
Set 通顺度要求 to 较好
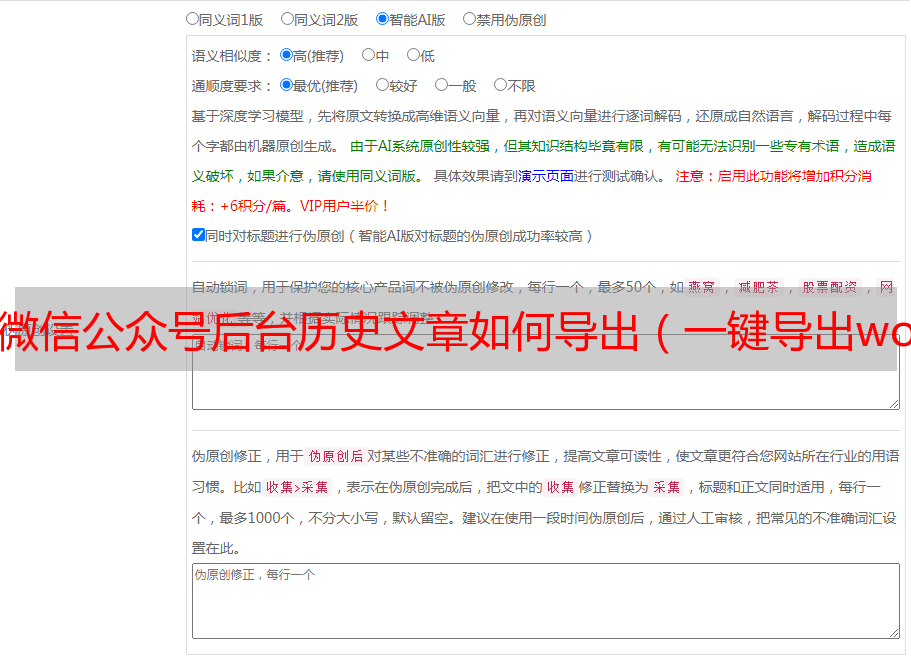coord(382,85)
